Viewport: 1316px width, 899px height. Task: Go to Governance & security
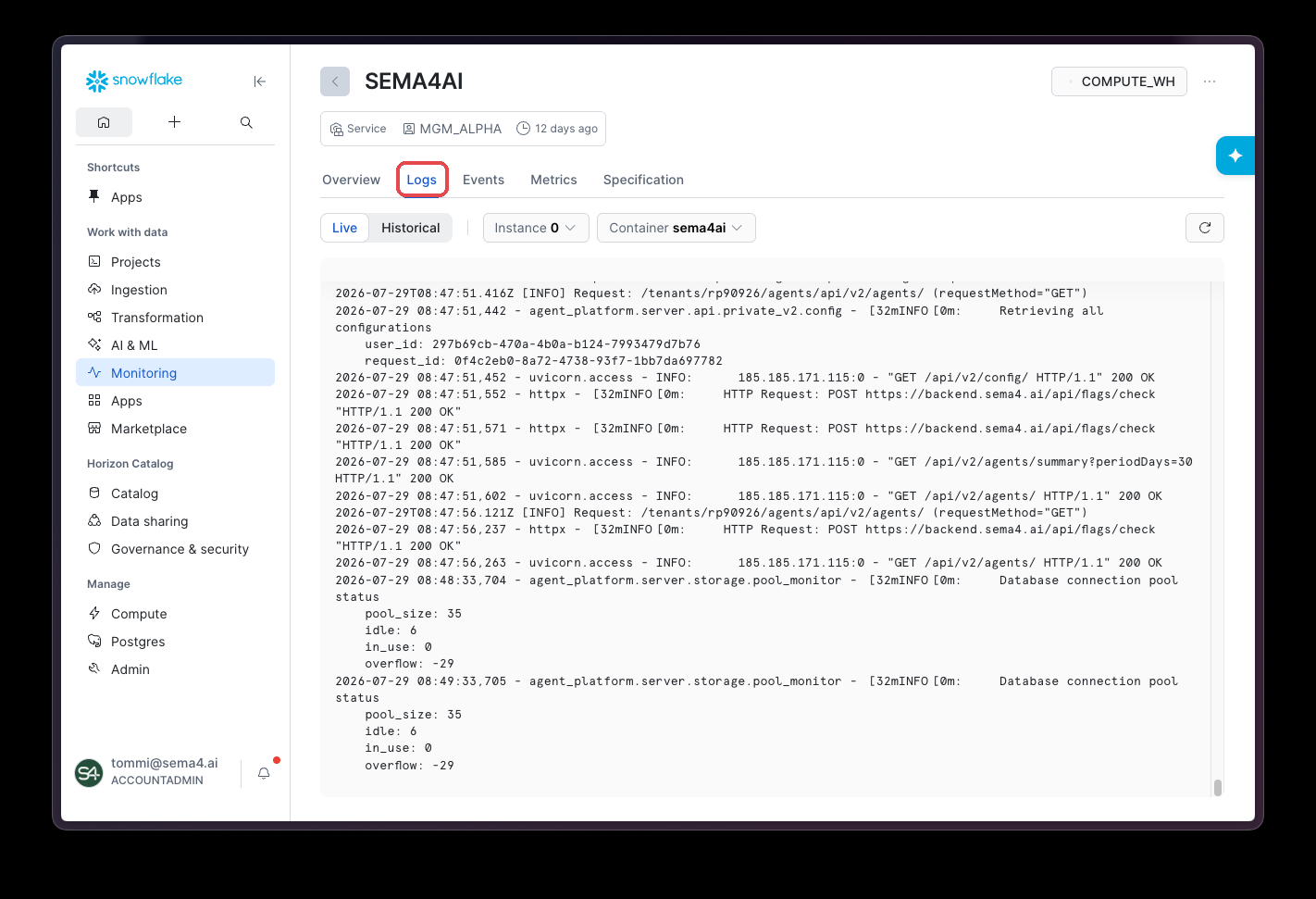[x=175, y=548]
